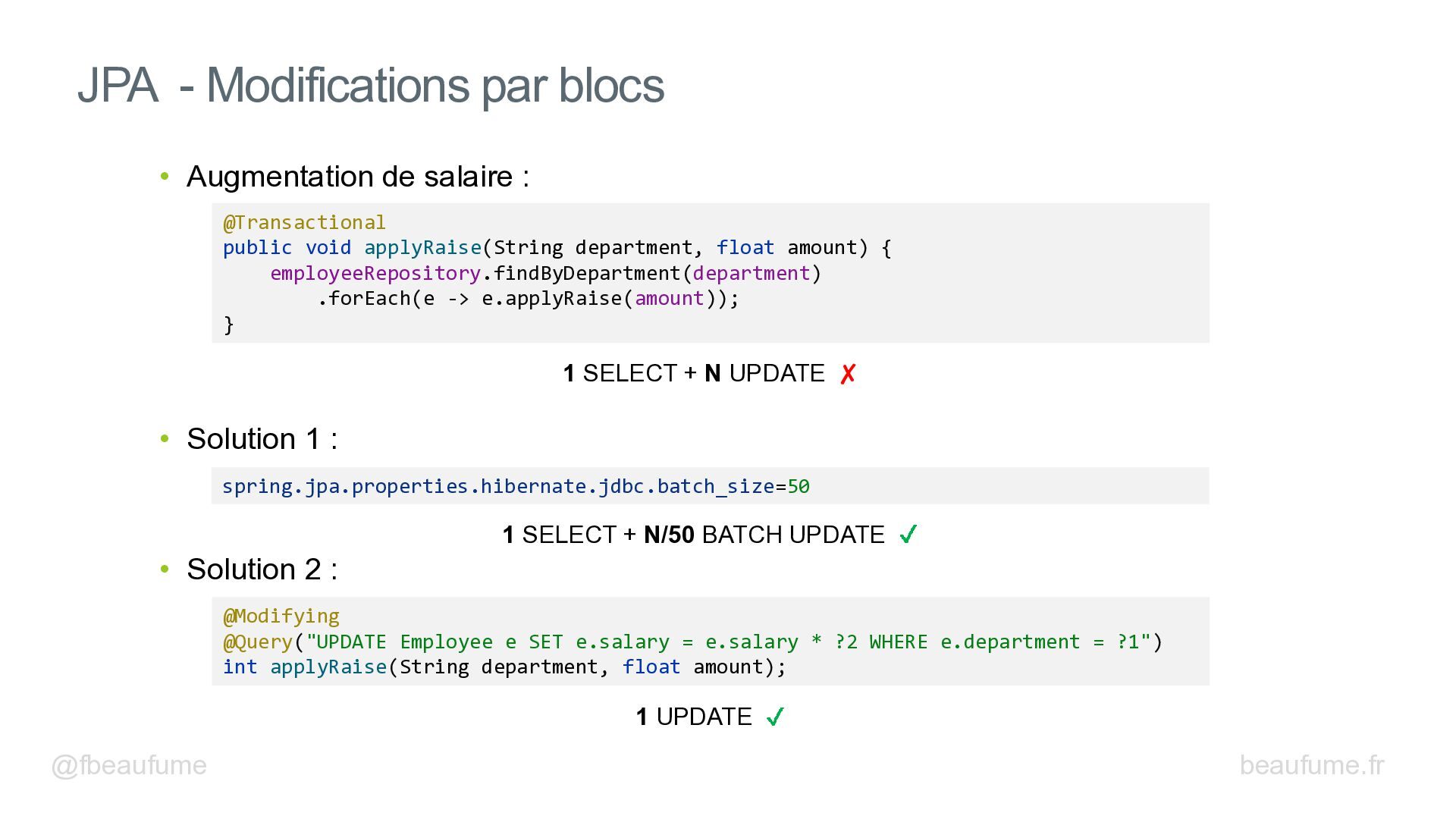The width and height of the screenshot is (1456, 819).
Task: Click the Solution 2 heading
Action: [x=262, y=570]
